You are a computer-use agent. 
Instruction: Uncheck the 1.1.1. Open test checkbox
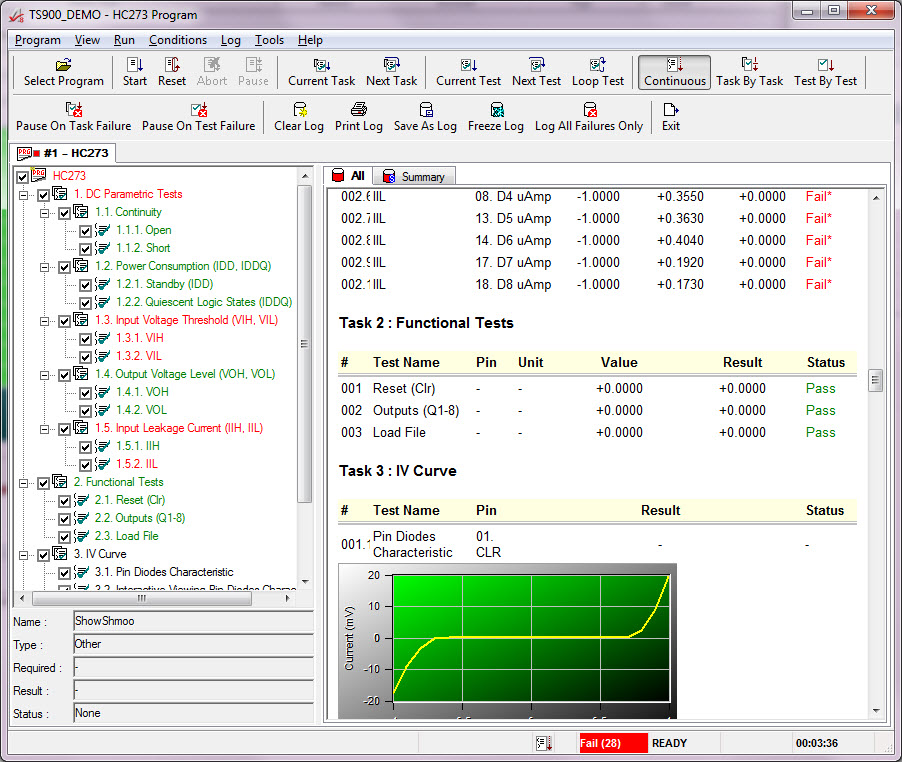85,230
